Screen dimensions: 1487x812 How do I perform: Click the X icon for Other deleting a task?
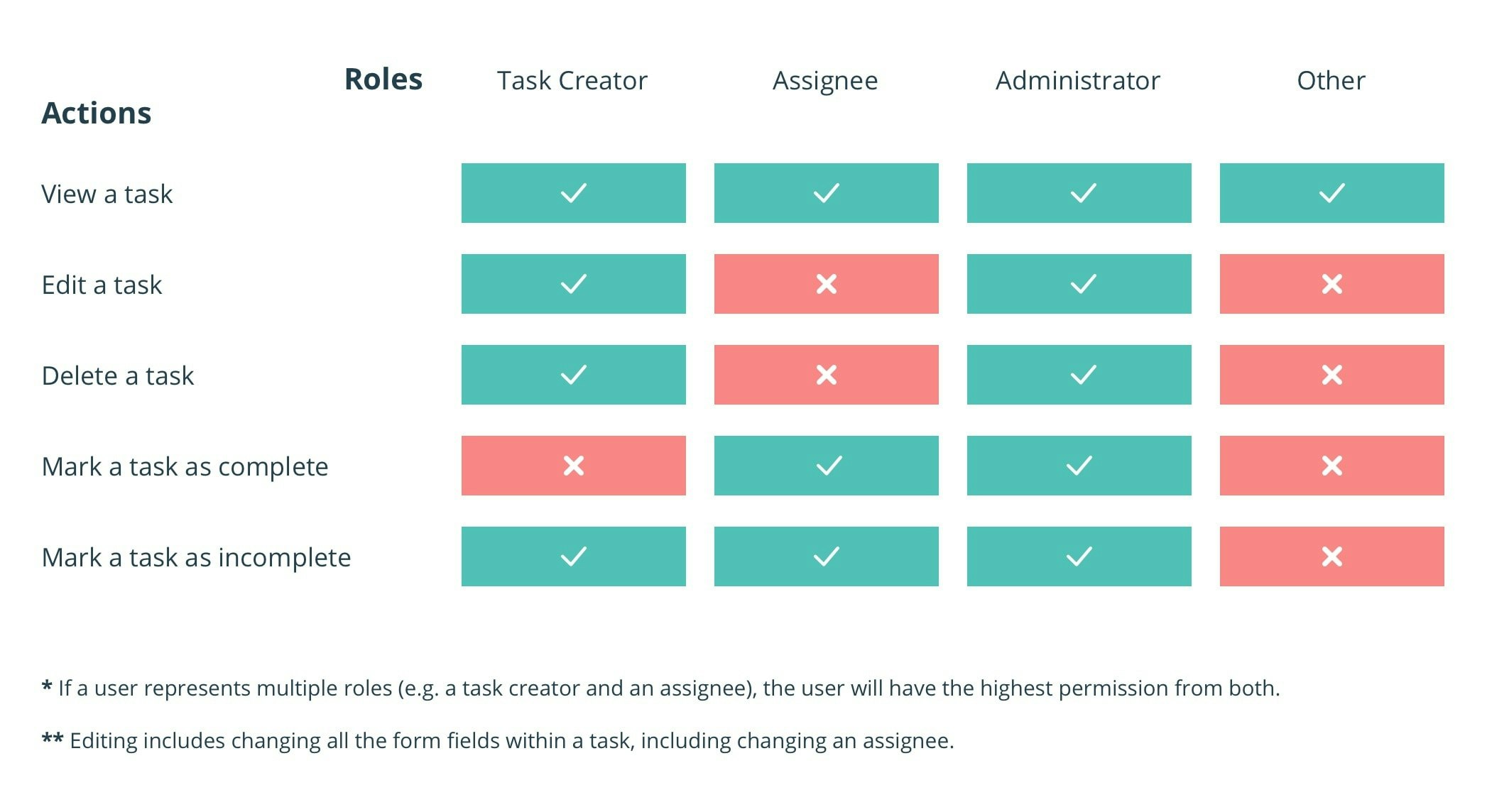click(x=1331, y=375)
